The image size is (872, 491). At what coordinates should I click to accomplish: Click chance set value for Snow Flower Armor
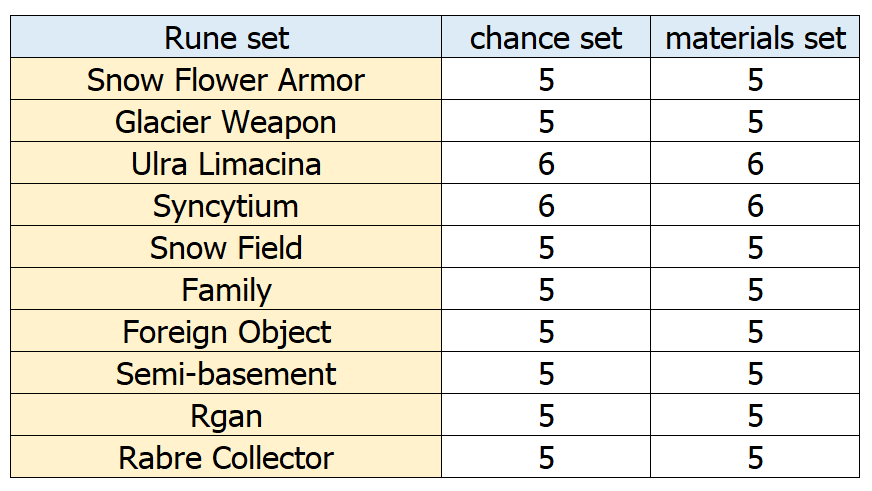546,79
